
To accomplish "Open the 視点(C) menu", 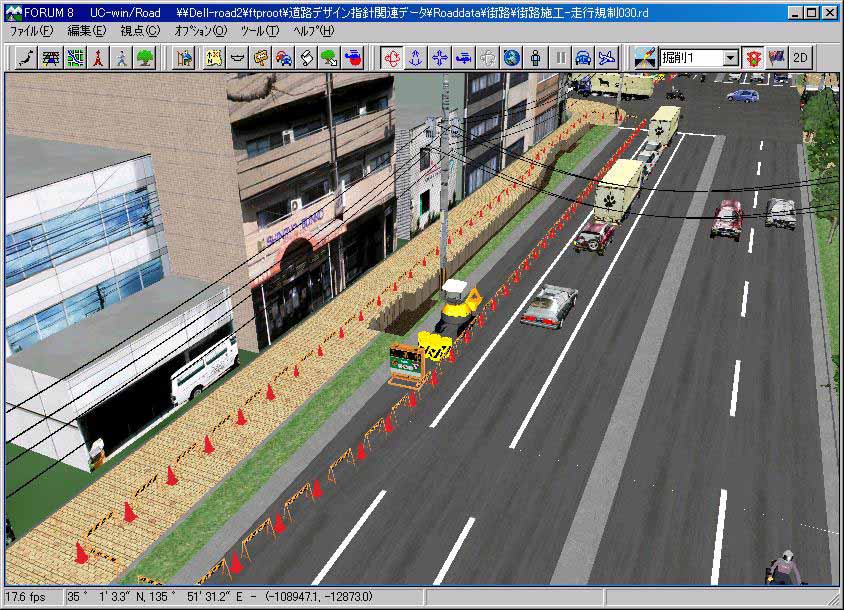I will click(140, 31).
